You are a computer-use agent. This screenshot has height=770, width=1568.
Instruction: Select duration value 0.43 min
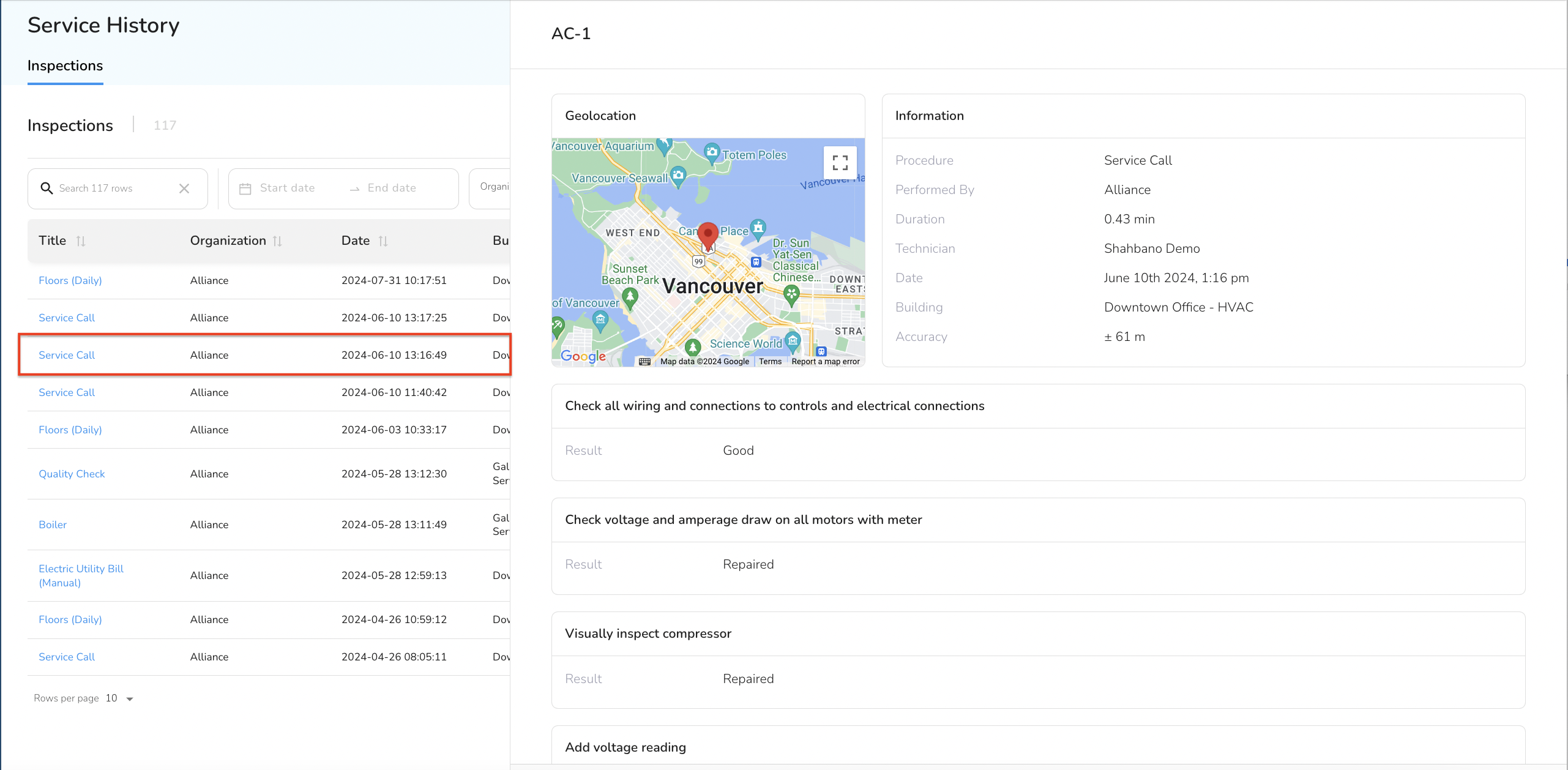point(1129,219)
